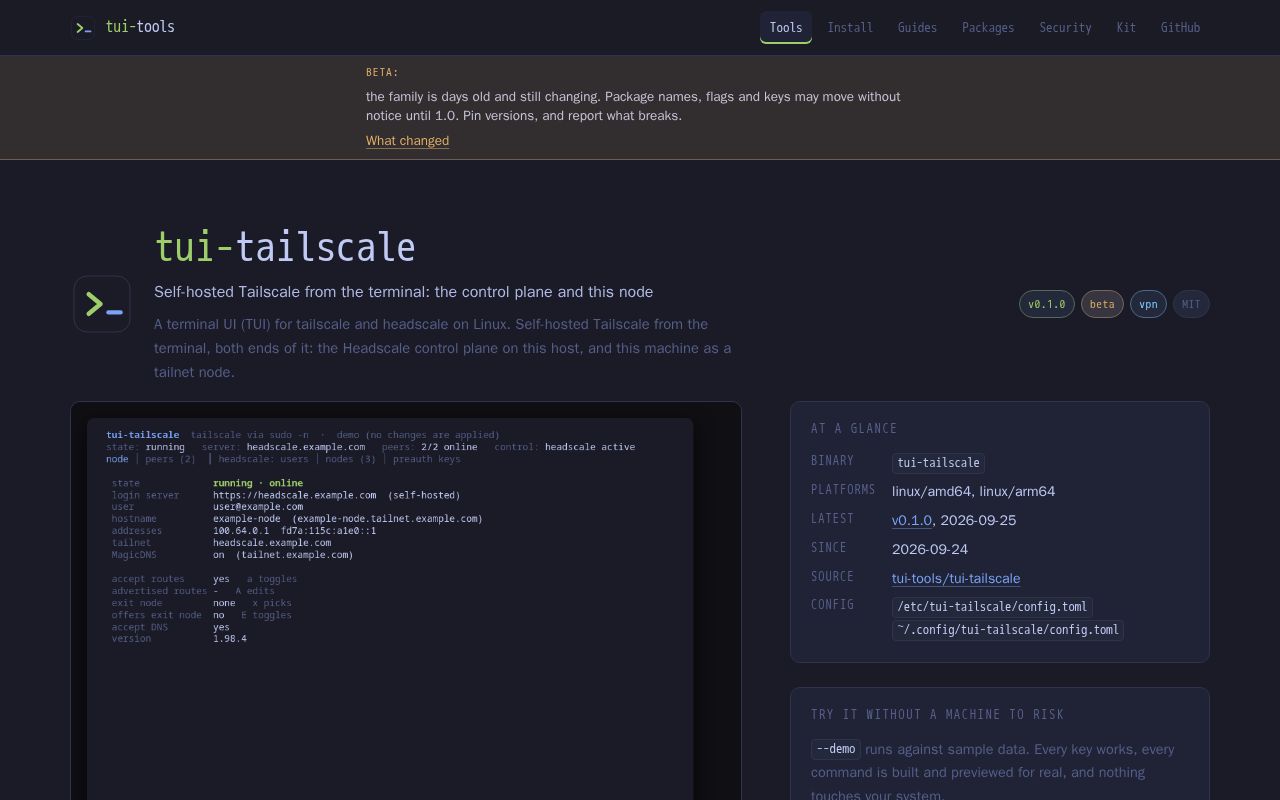1280x800 pixels.
Task: Select the Tools nav tab
Action: coord(786,28)
